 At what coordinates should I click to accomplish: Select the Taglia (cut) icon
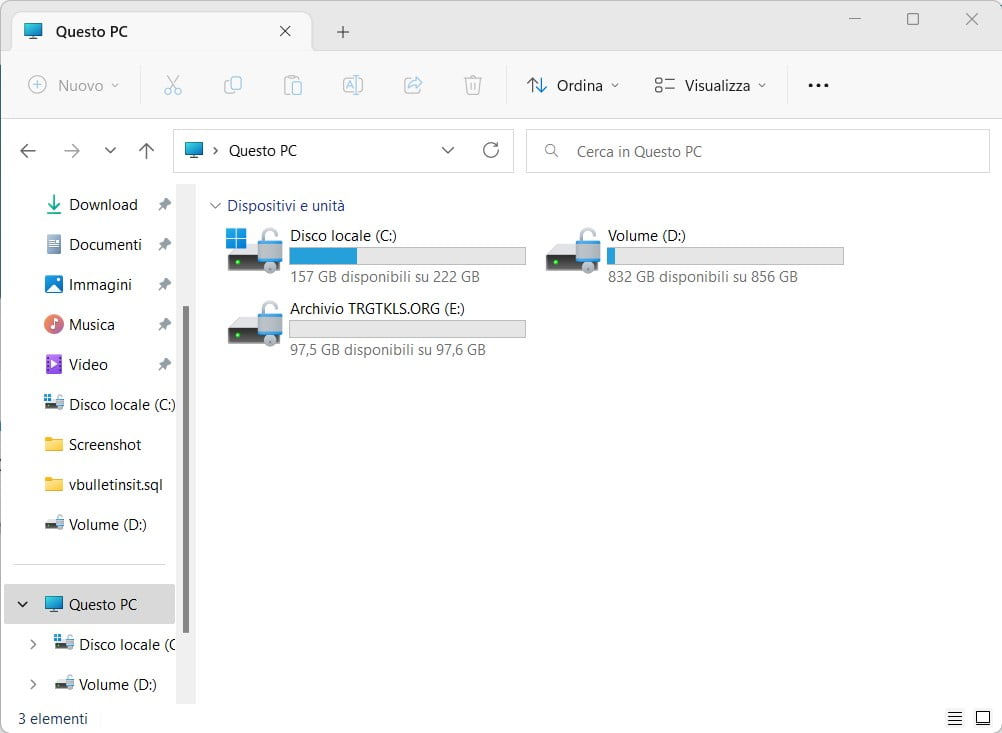point(173,85)
